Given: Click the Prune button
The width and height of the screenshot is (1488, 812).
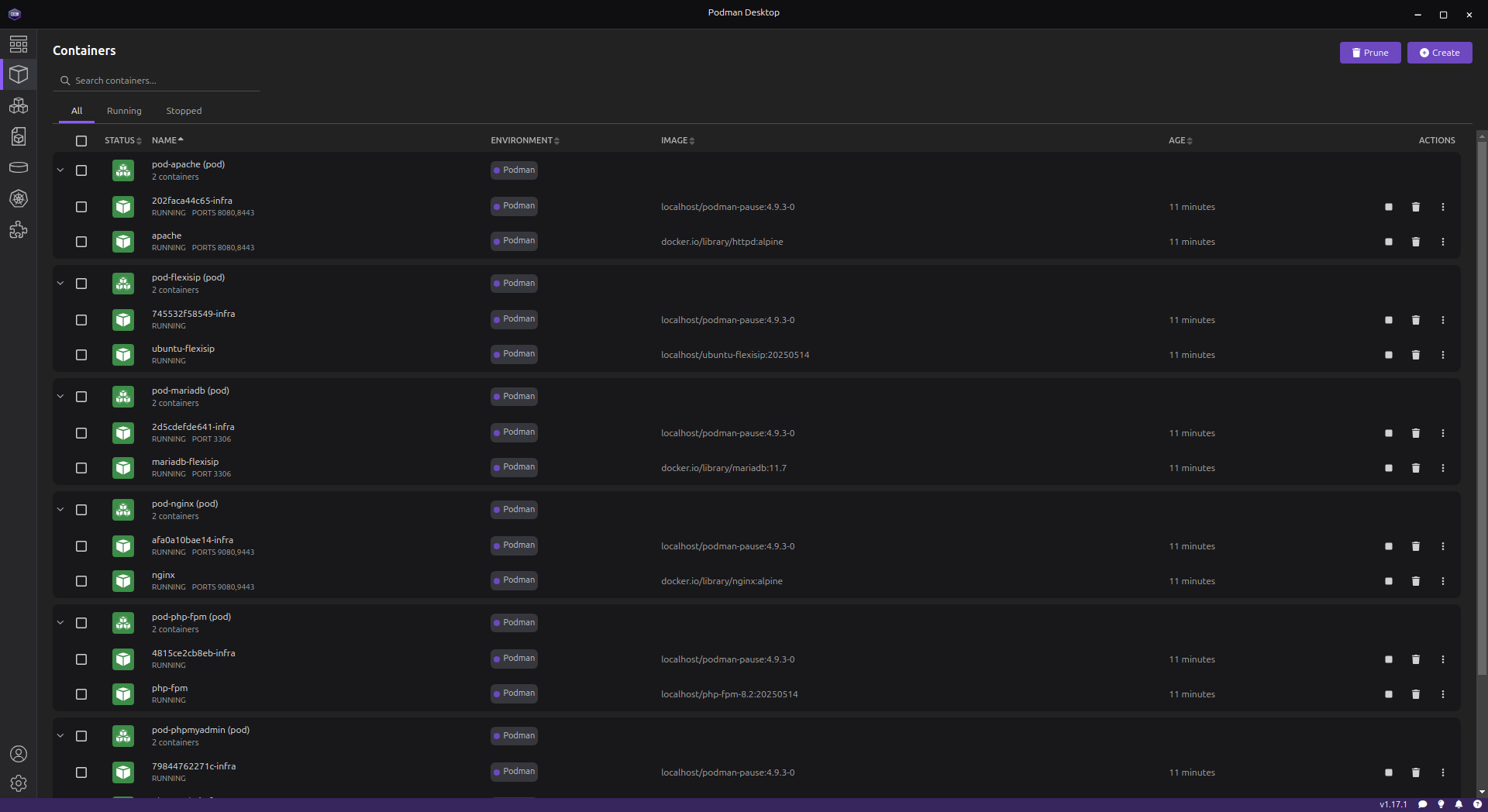Looking at the screenshot, I should 1370,53.
